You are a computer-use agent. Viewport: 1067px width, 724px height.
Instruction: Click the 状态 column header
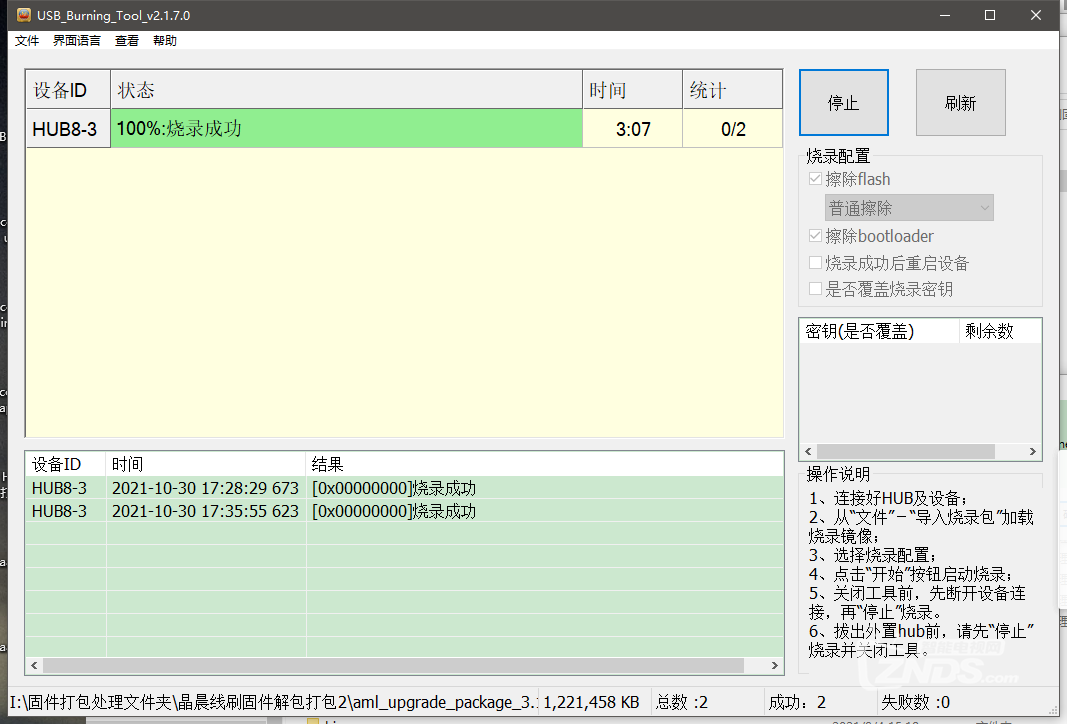point(346,91)
